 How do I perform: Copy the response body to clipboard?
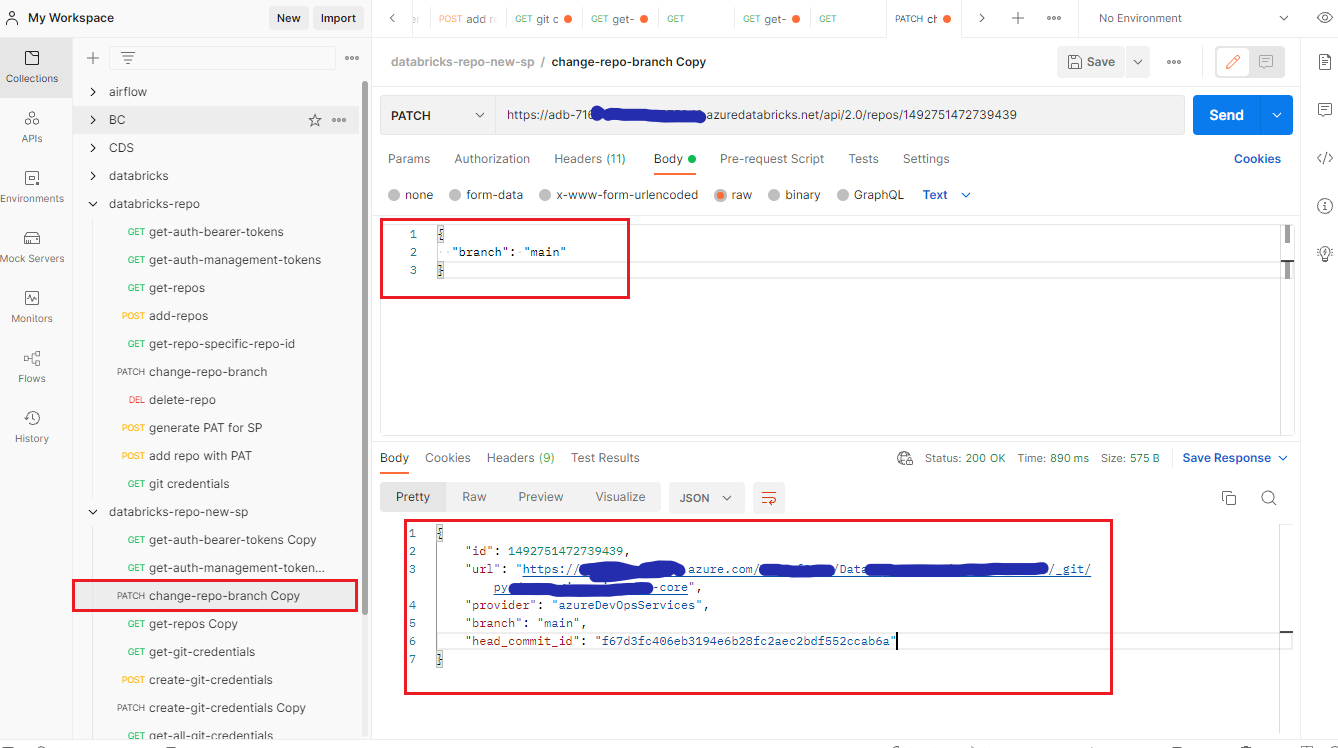tap(1229, 498)
